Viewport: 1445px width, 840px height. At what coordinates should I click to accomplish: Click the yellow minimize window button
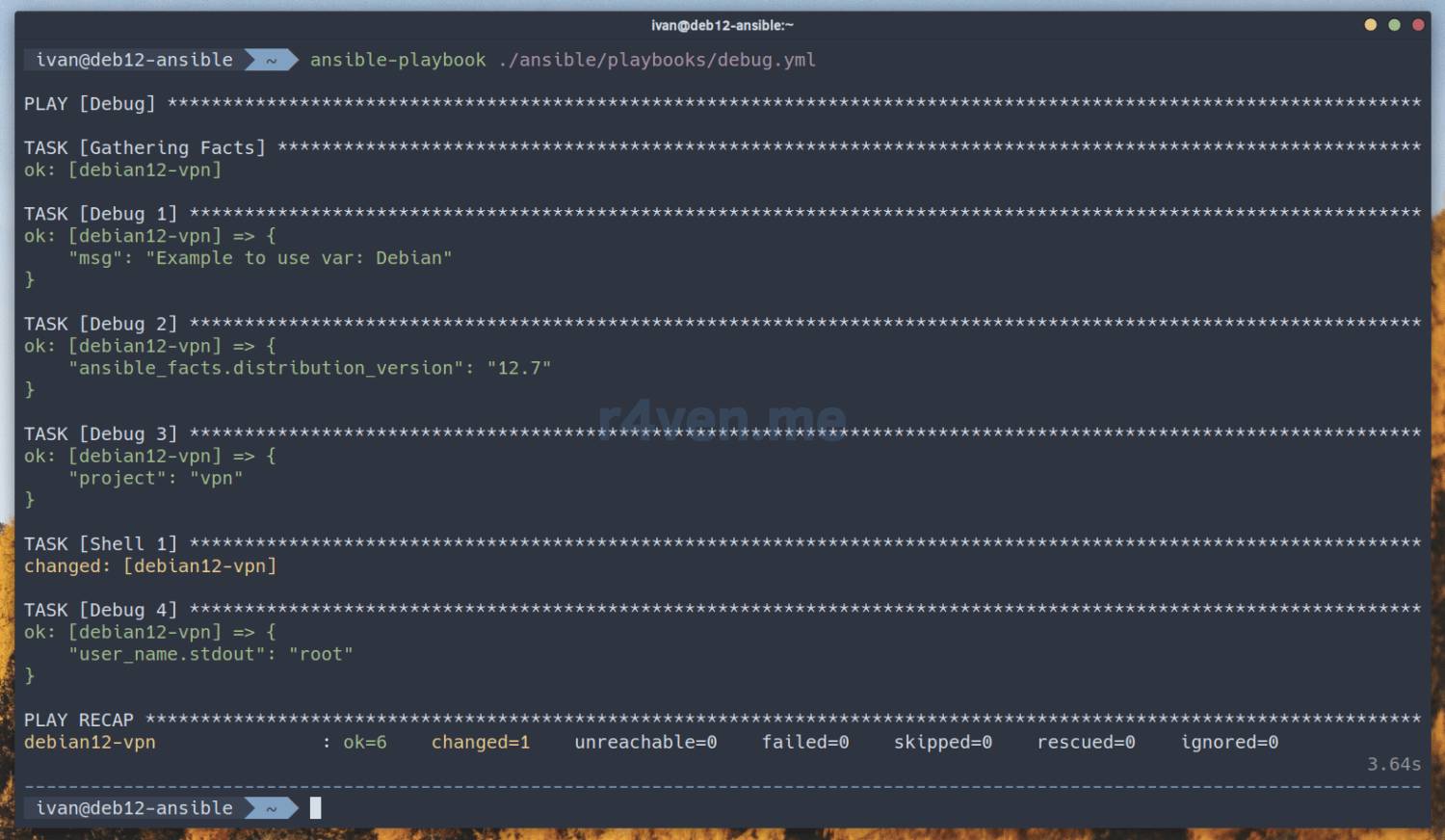1370,25
